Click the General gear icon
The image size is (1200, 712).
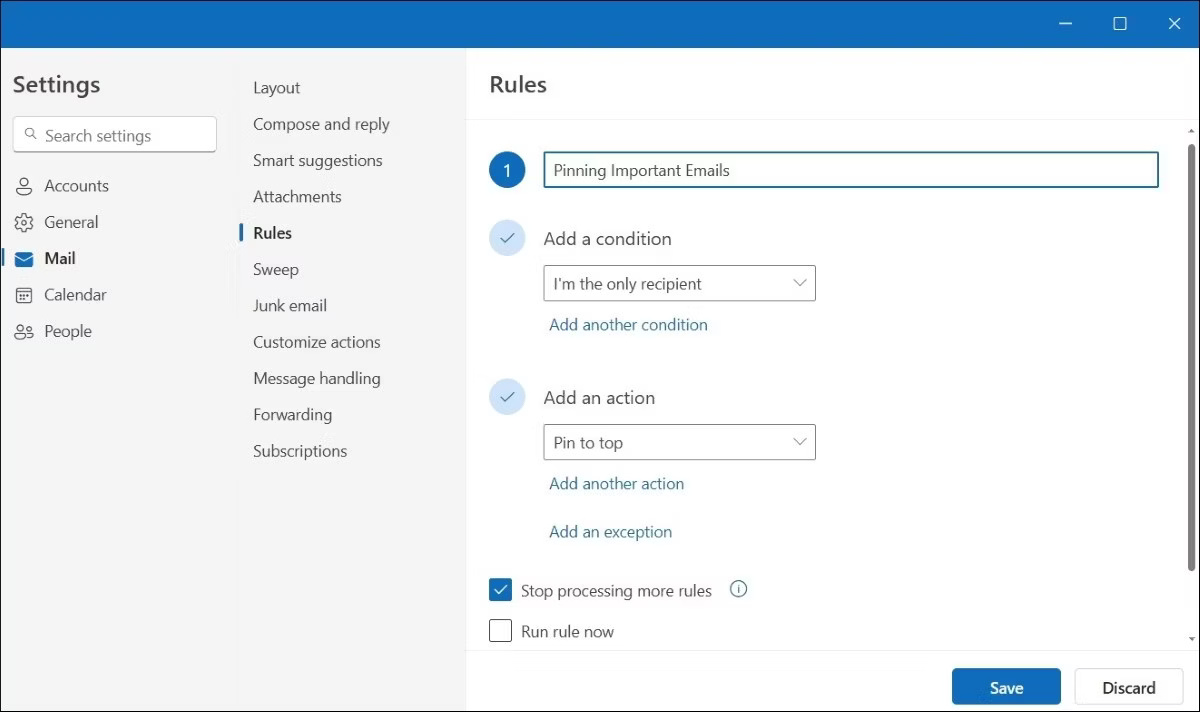coord(24,222)
